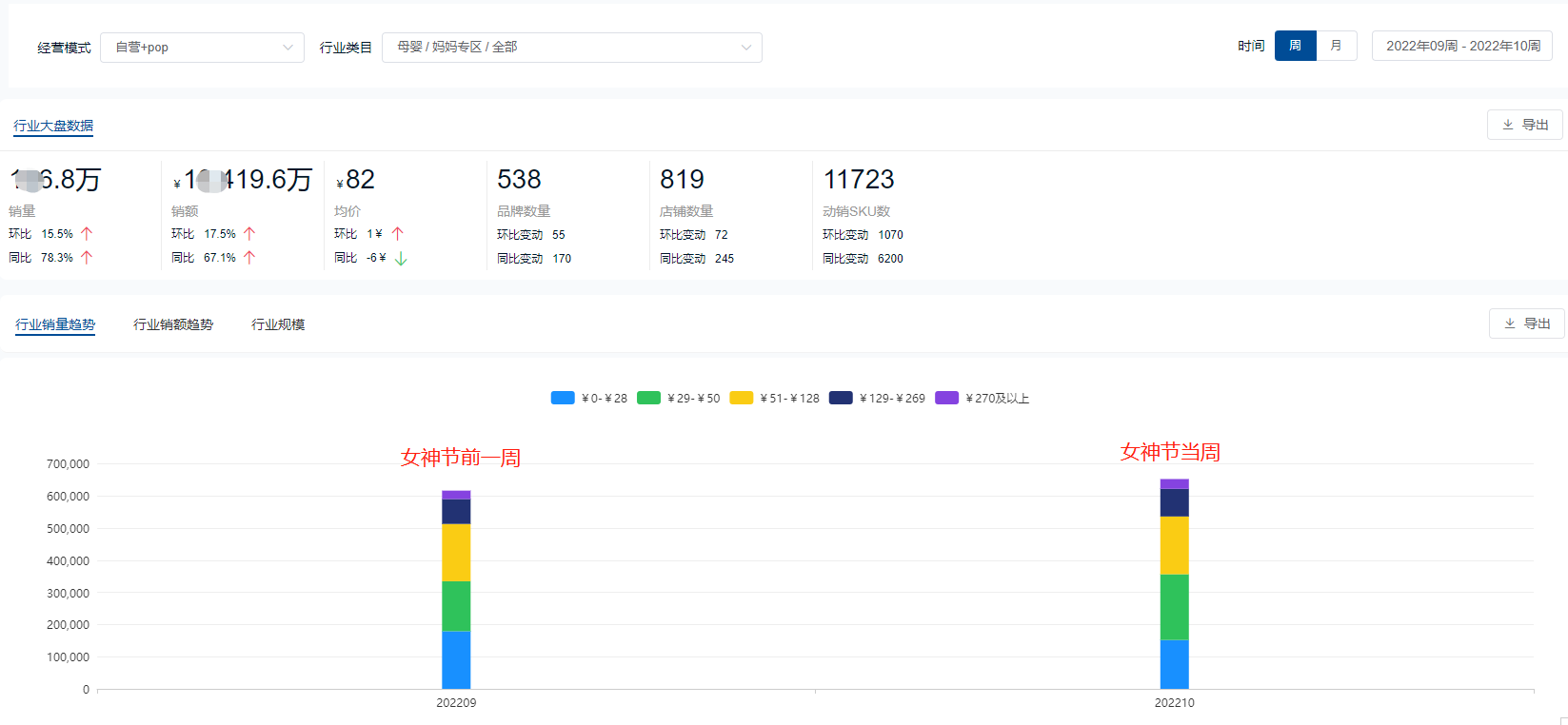Click the 品牌数量 环比变动 55 figure
1568x725 pixels.
coord(559,234)
